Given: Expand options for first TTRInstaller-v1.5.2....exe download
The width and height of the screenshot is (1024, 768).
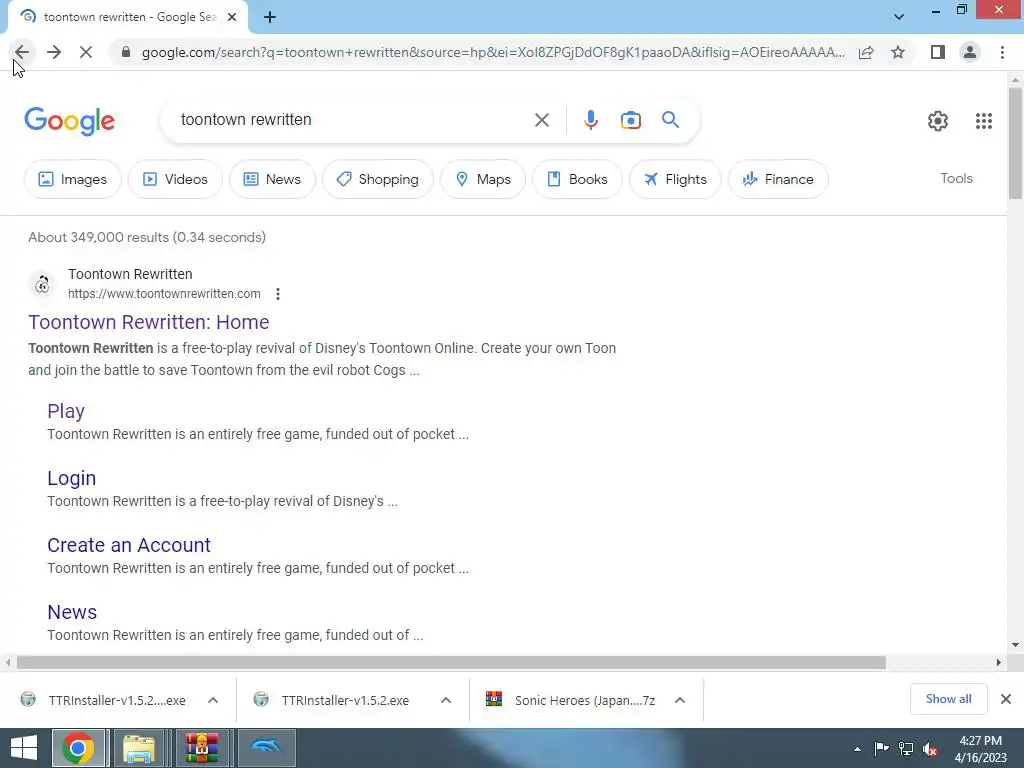Looking at the screenshot, I should [x=213, y=700].
